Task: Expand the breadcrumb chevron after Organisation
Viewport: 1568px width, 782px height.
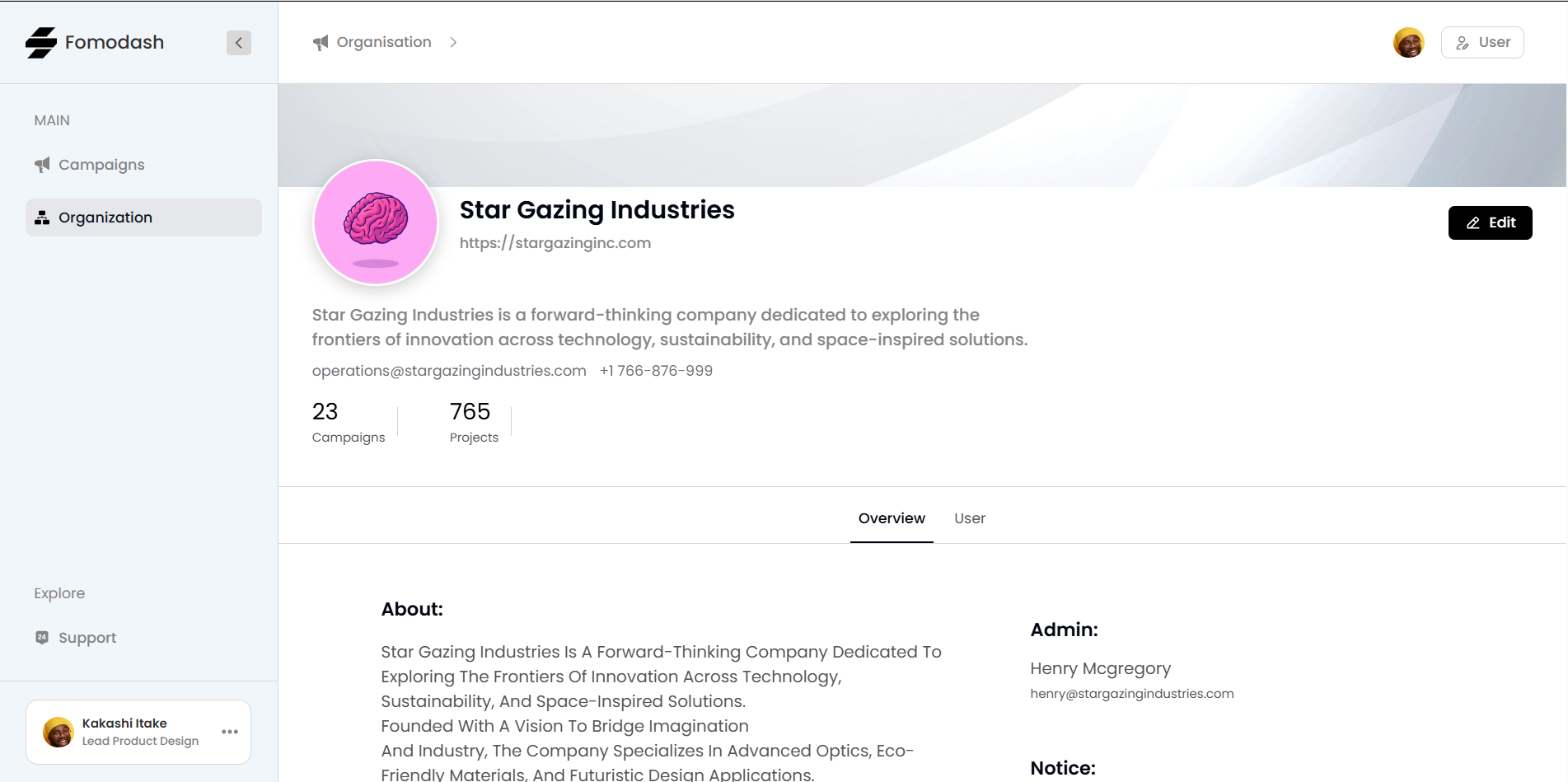Action: [453, 43]
